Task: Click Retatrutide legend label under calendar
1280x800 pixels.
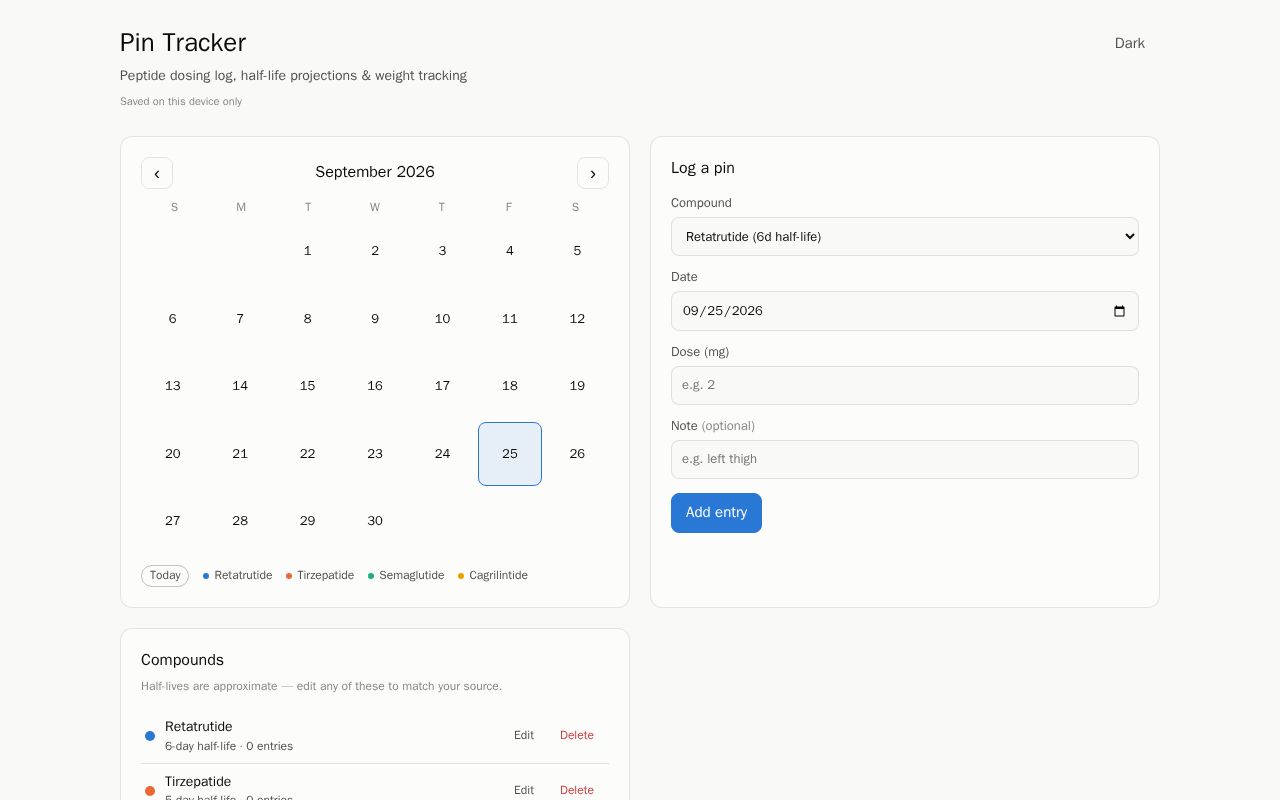Action: [x=243, y=576]
